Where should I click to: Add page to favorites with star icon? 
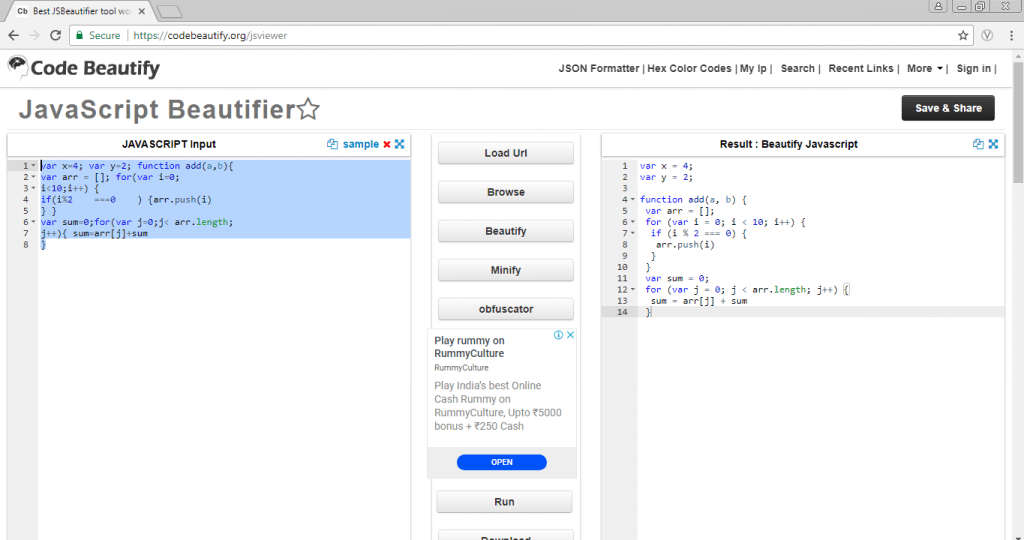click(x=309, y=109)
